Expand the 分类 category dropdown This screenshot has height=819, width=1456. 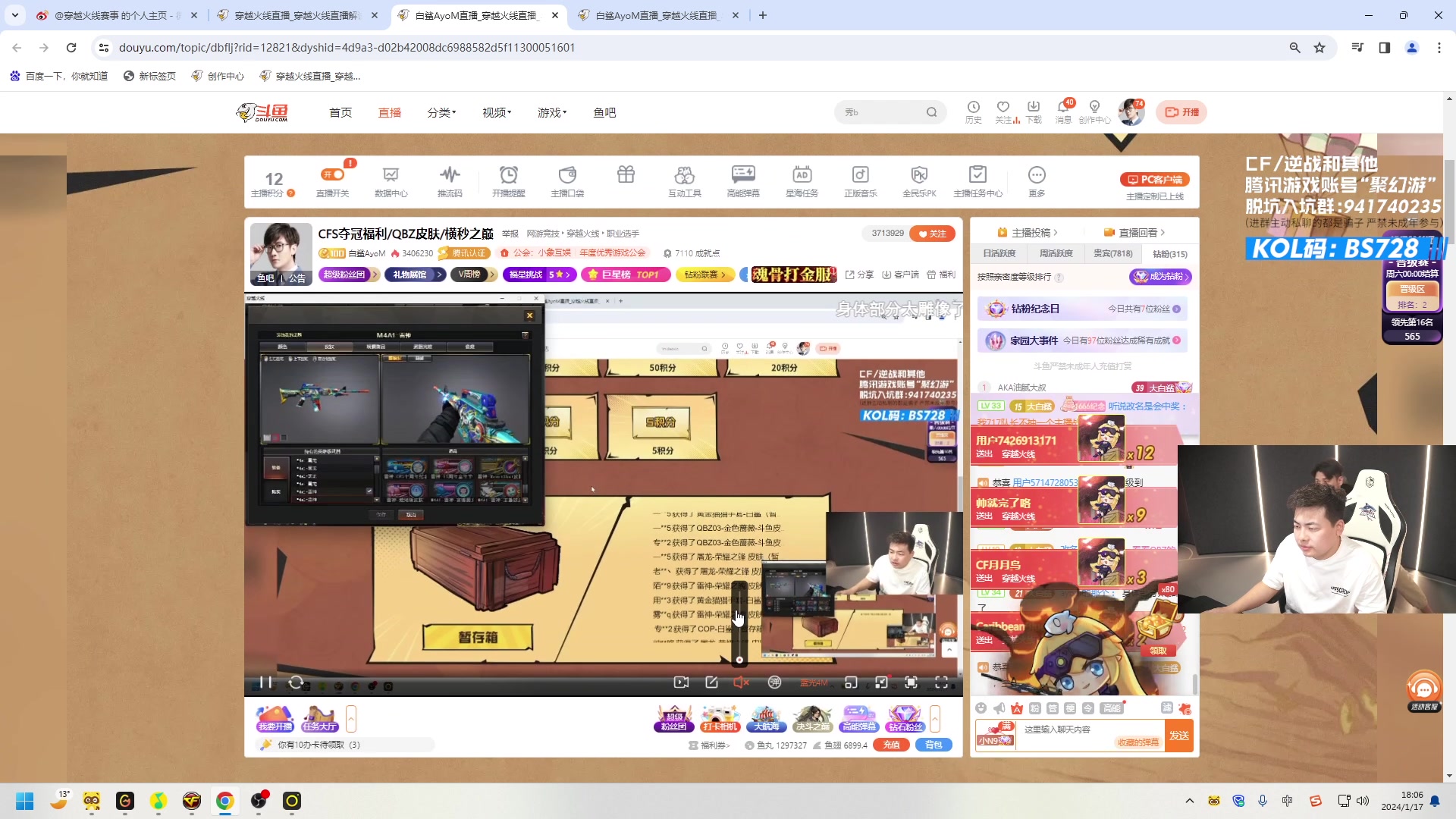coord(441,112)
